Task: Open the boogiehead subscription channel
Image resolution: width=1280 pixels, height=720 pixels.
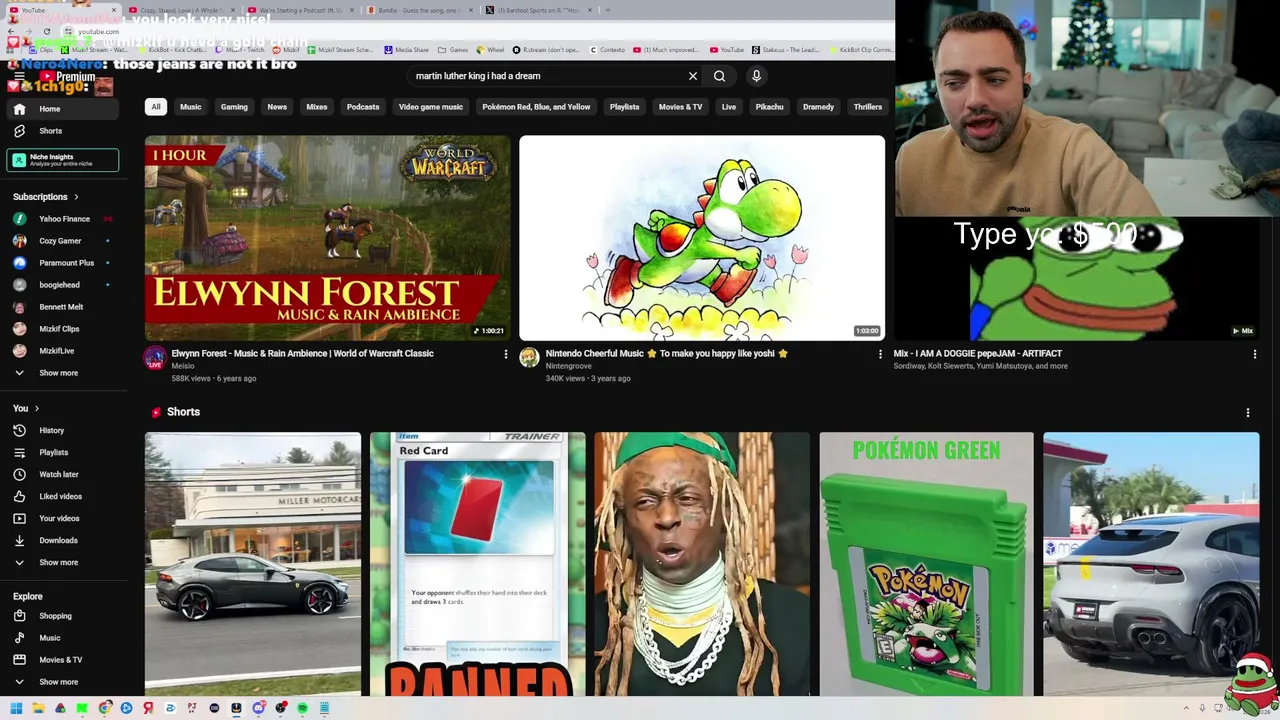Action: click(x=62, y=285)
